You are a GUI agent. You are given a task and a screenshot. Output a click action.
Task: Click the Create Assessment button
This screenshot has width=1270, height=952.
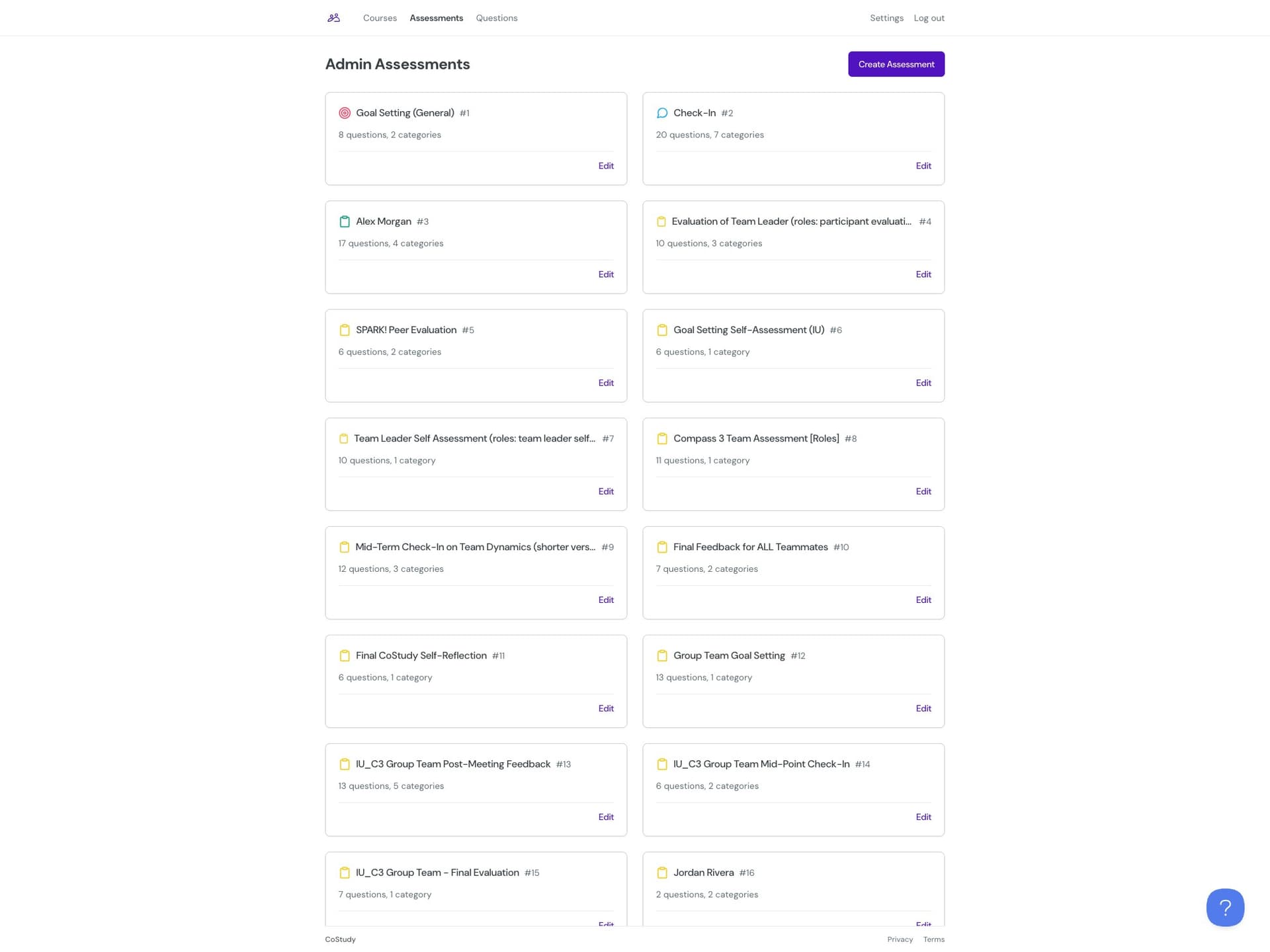click(896, 64)
